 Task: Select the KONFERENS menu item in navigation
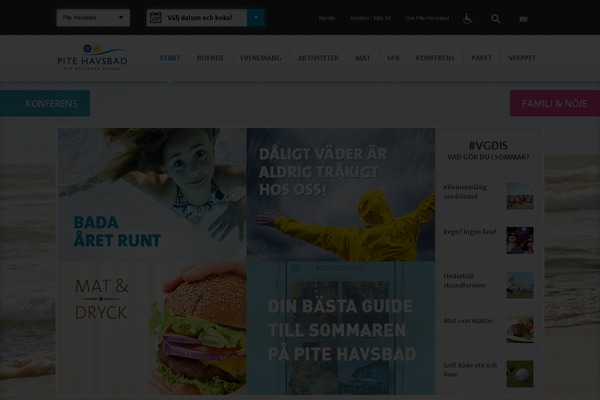coord(435,58)
